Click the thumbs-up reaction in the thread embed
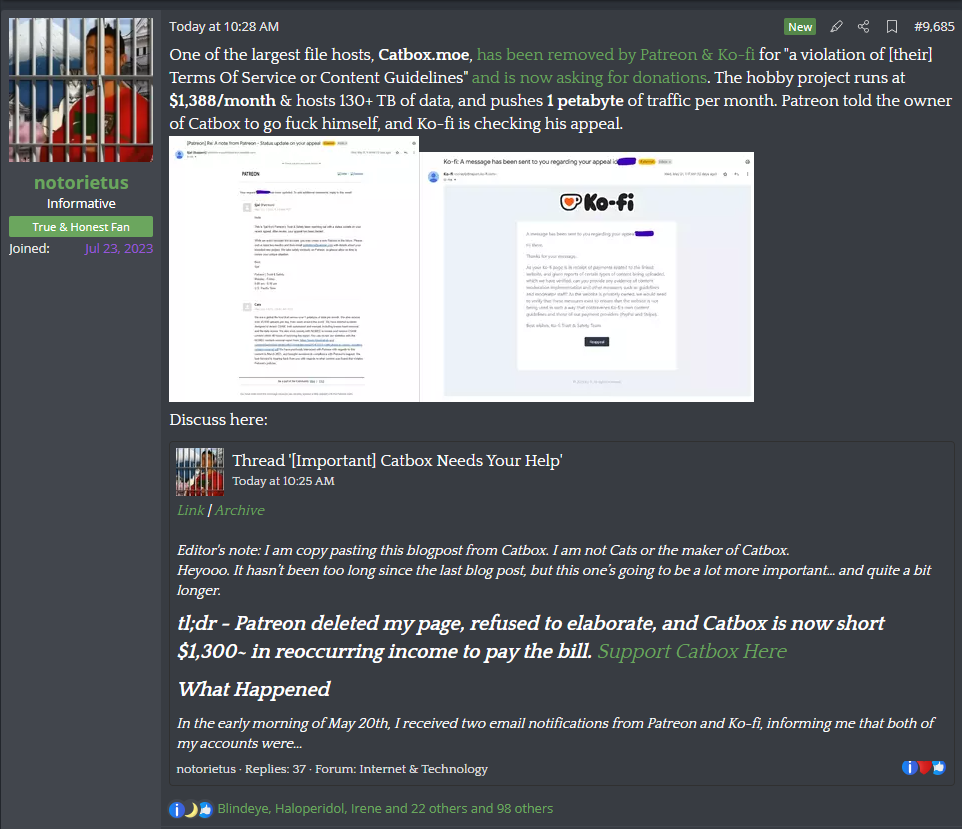The width and height of the screenshot is (962, 829). pyautogui.click(x=939, y=768)
